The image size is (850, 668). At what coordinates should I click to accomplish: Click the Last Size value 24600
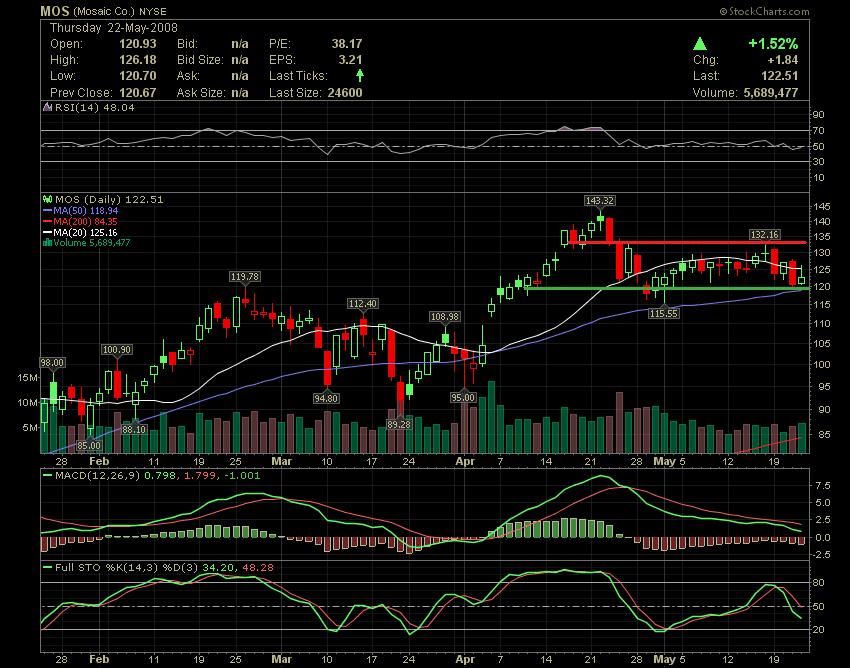(x=345, y=93)
